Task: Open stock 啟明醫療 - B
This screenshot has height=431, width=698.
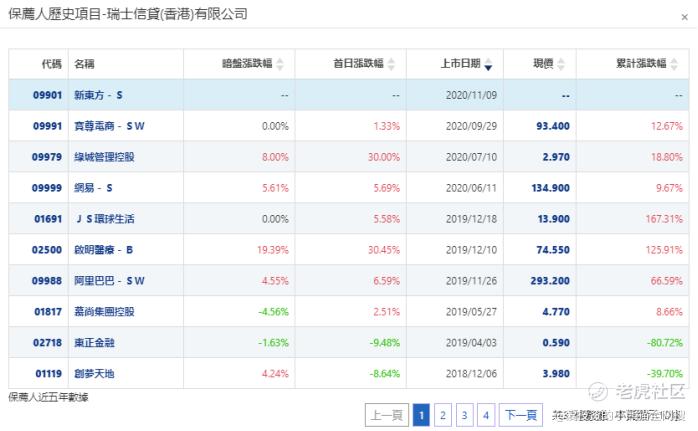Action: coord(103,250)
